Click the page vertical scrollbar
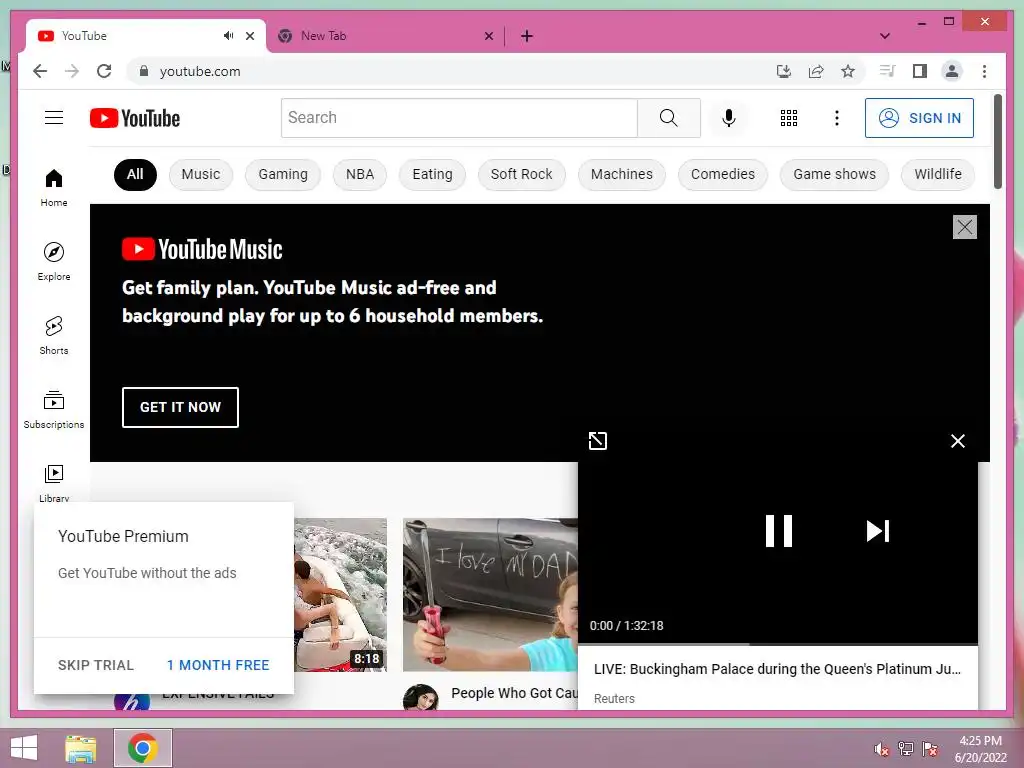 coord(998,142)
